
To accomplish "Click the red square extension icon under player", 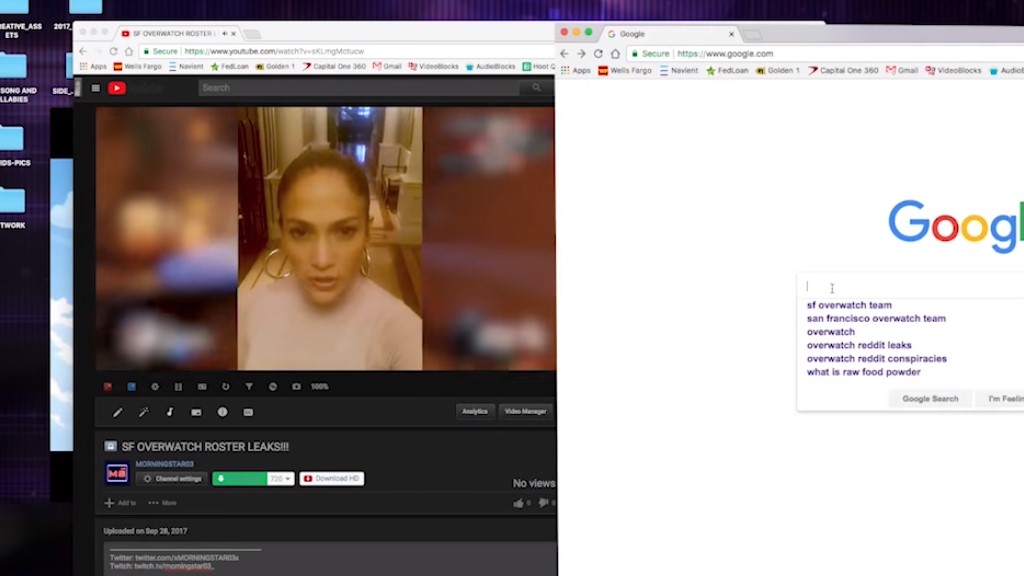I will 108,387.
